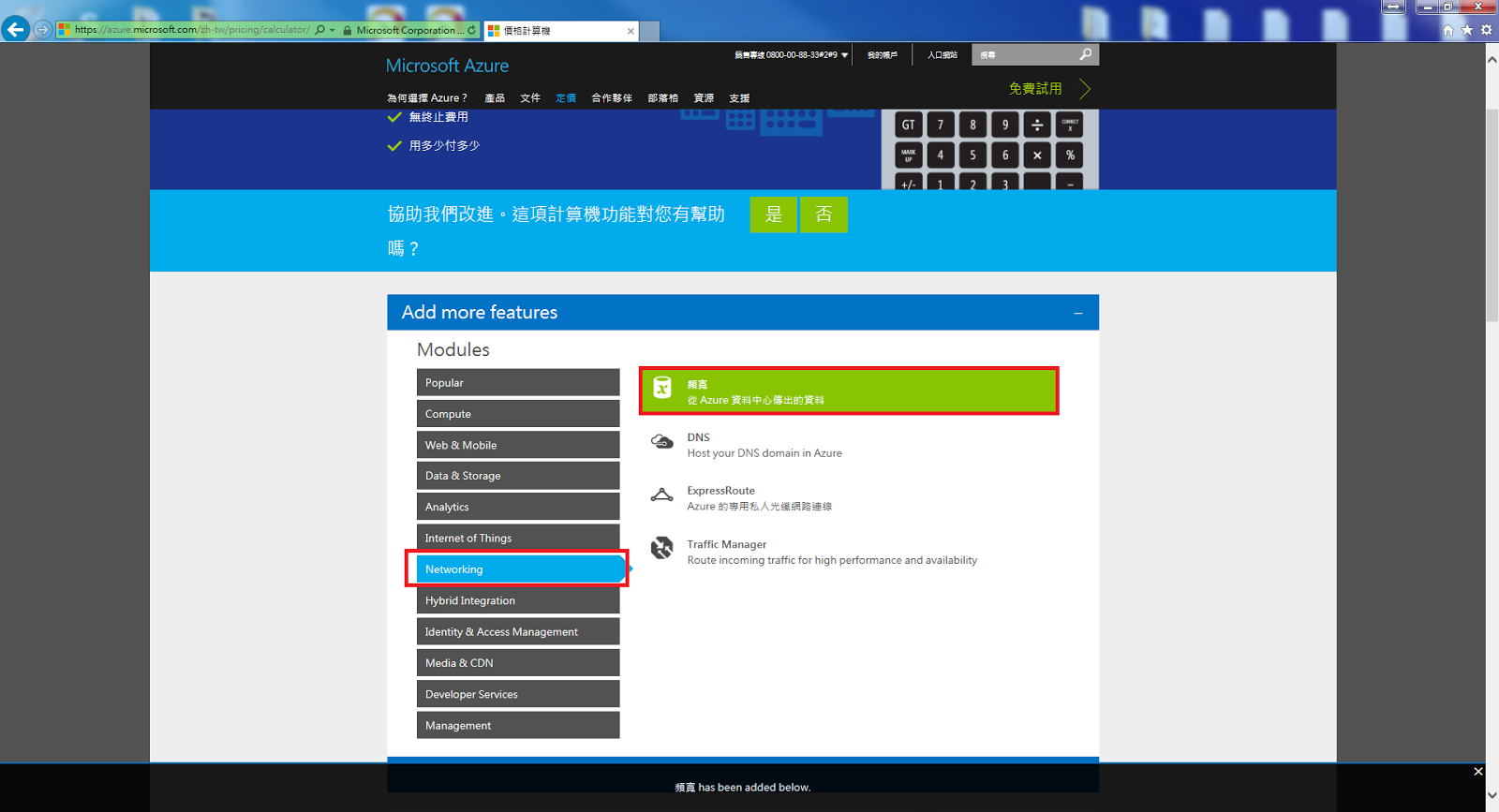Select the Management module category

[x=518, y=725]
